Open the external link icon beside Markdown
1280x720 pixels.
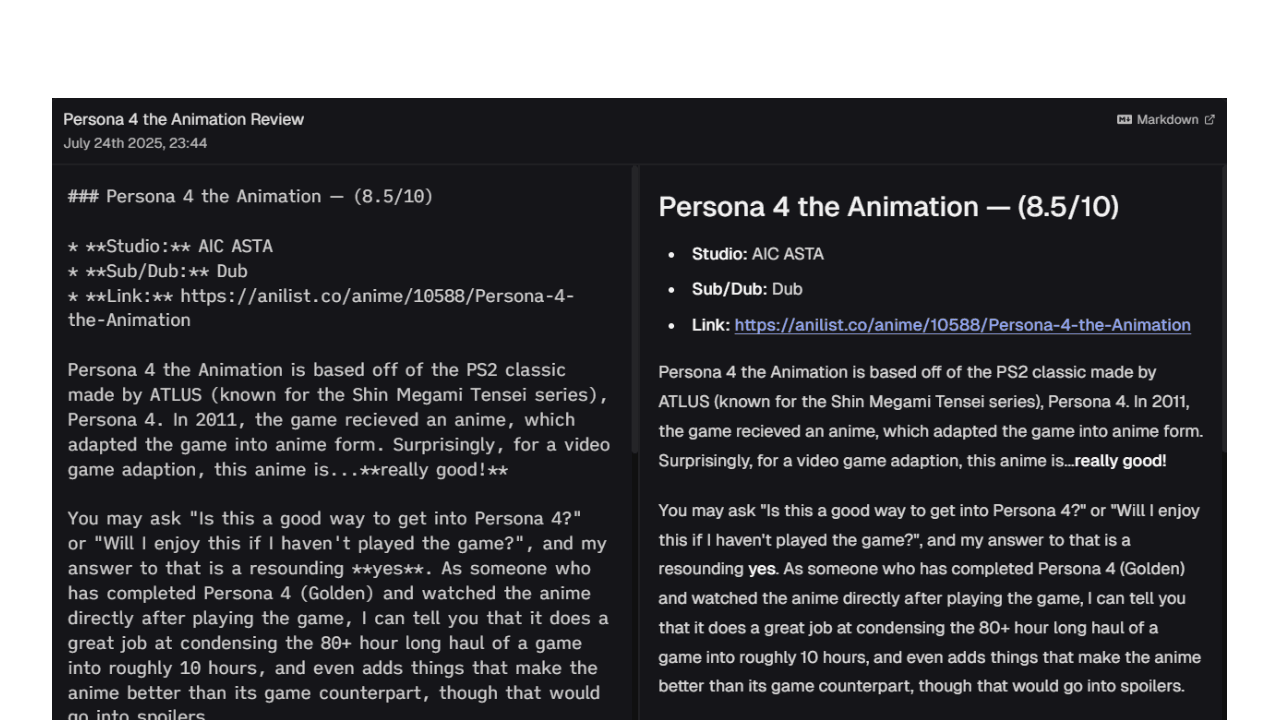pos(1209,120)
